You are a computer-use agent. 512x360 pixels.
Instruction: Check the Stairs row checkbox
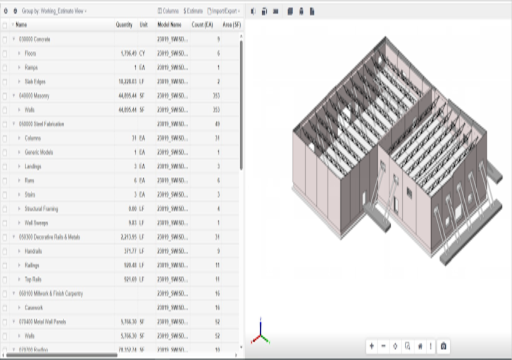(x=5, y=195)
